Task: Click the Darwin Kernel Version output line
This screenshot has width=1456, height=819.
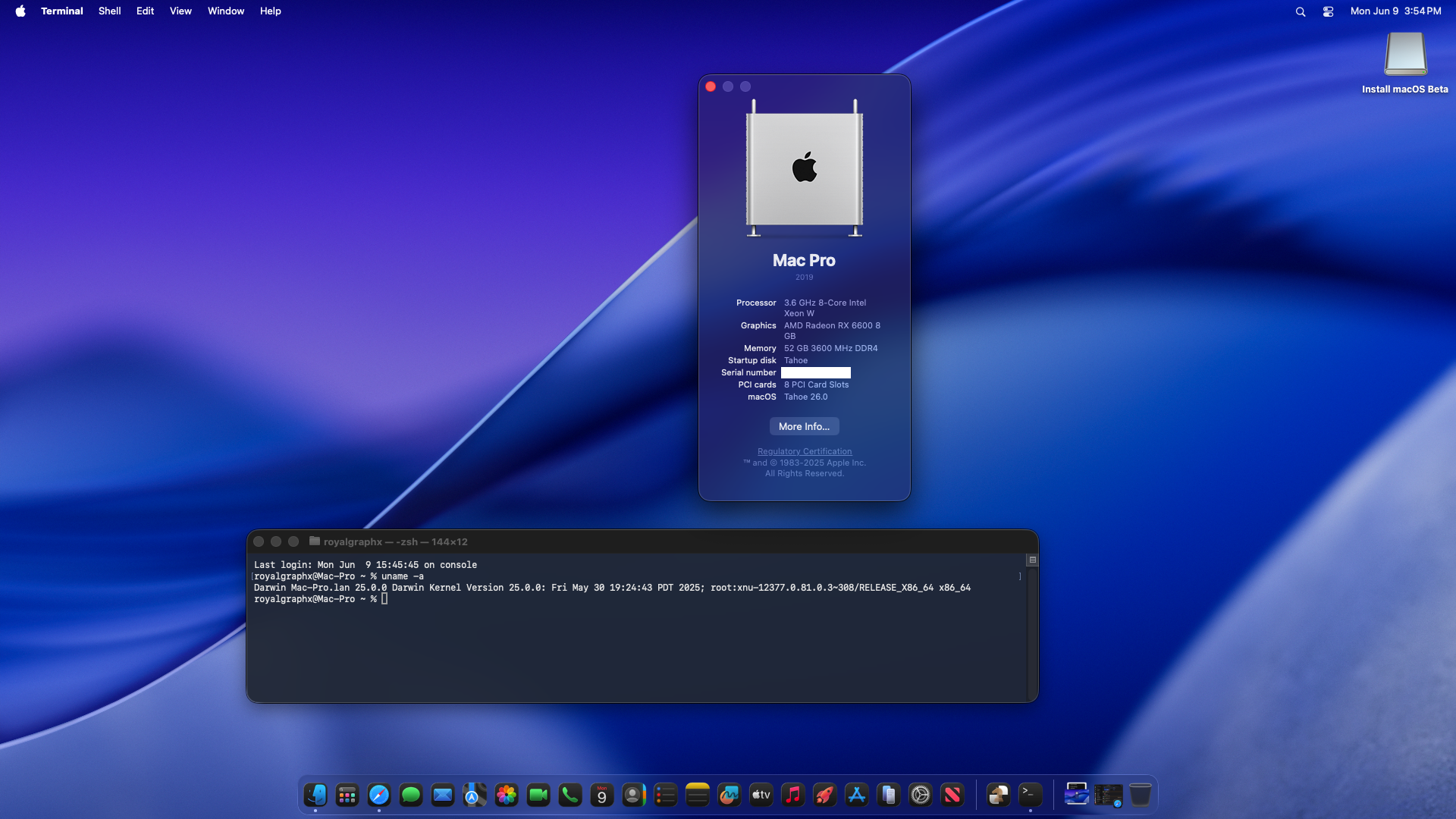Action: coord(612,588)
